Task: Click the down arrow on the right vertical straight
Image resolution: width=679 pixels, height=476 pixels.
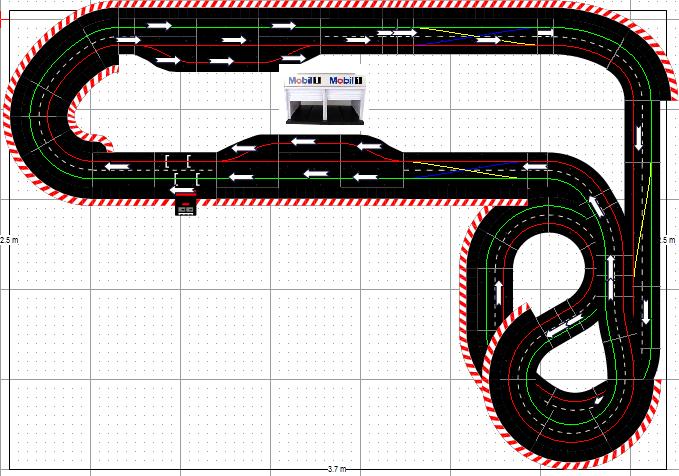Action: point(639,141)
